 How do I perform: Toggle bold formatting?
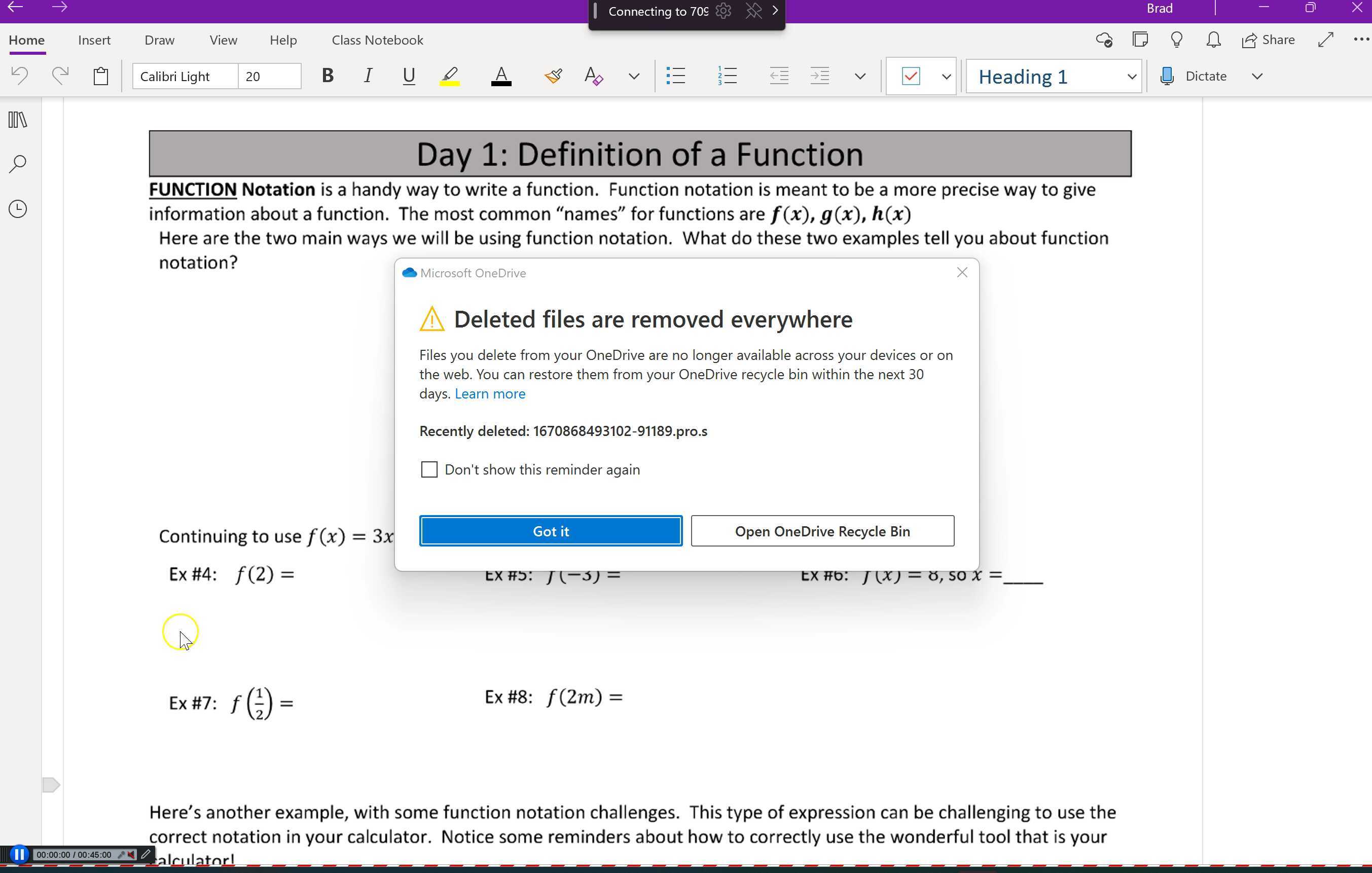328,76
